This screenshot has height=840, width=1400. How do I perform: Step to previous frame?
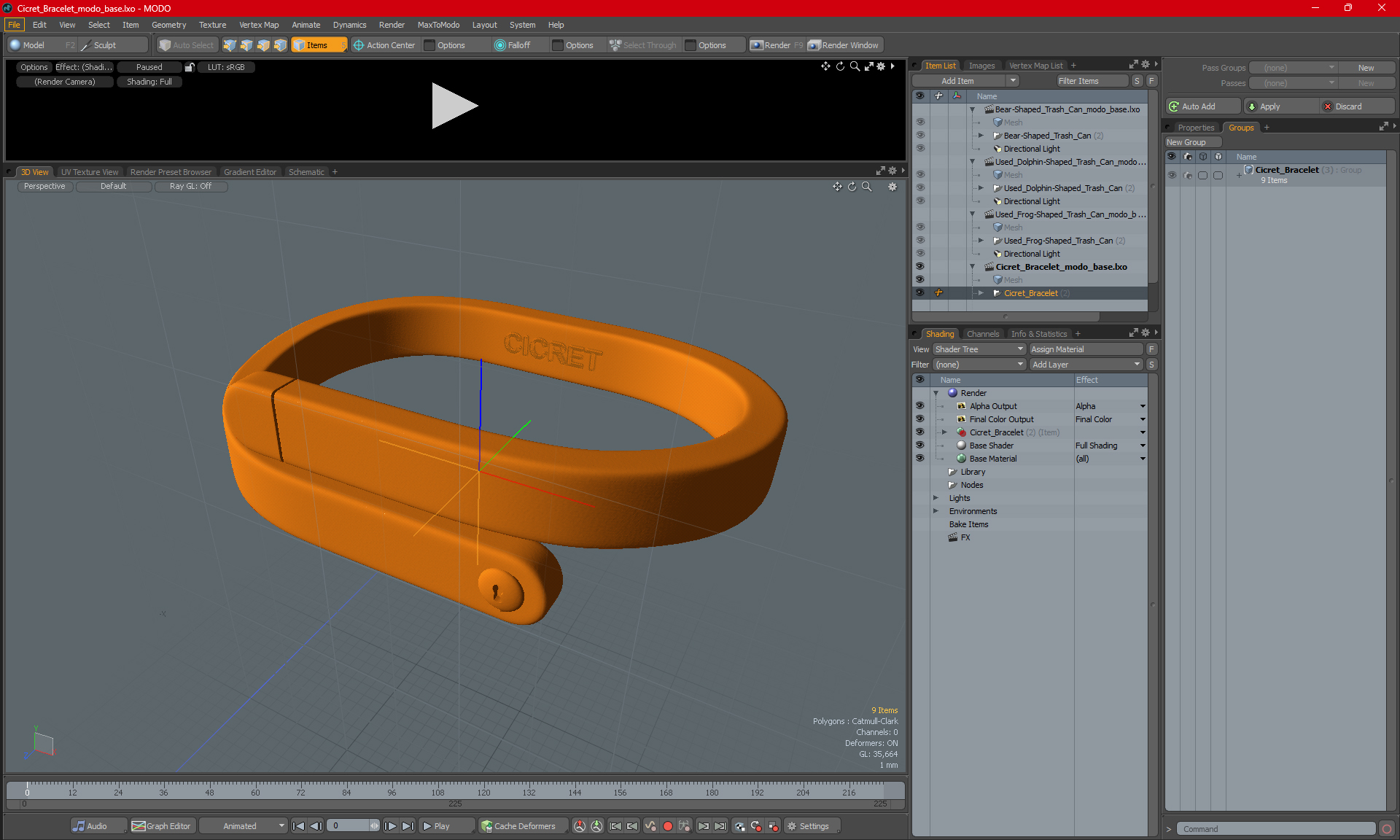point(316,826)
